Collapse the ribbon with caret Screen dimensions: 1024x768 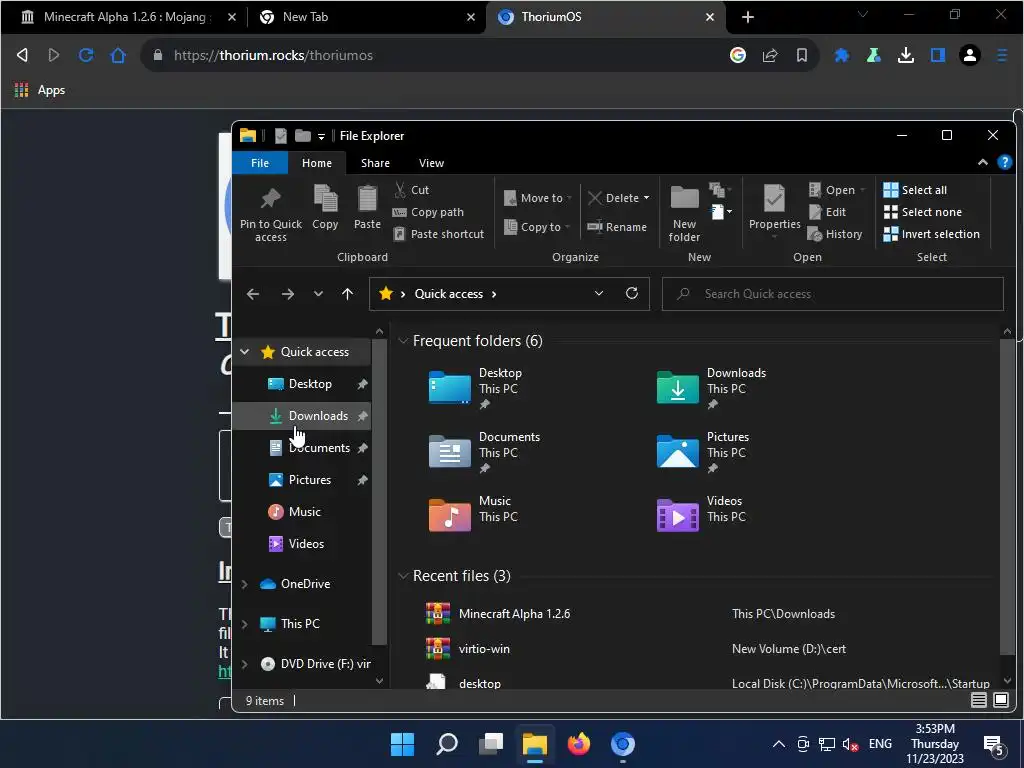pos(982,163)
